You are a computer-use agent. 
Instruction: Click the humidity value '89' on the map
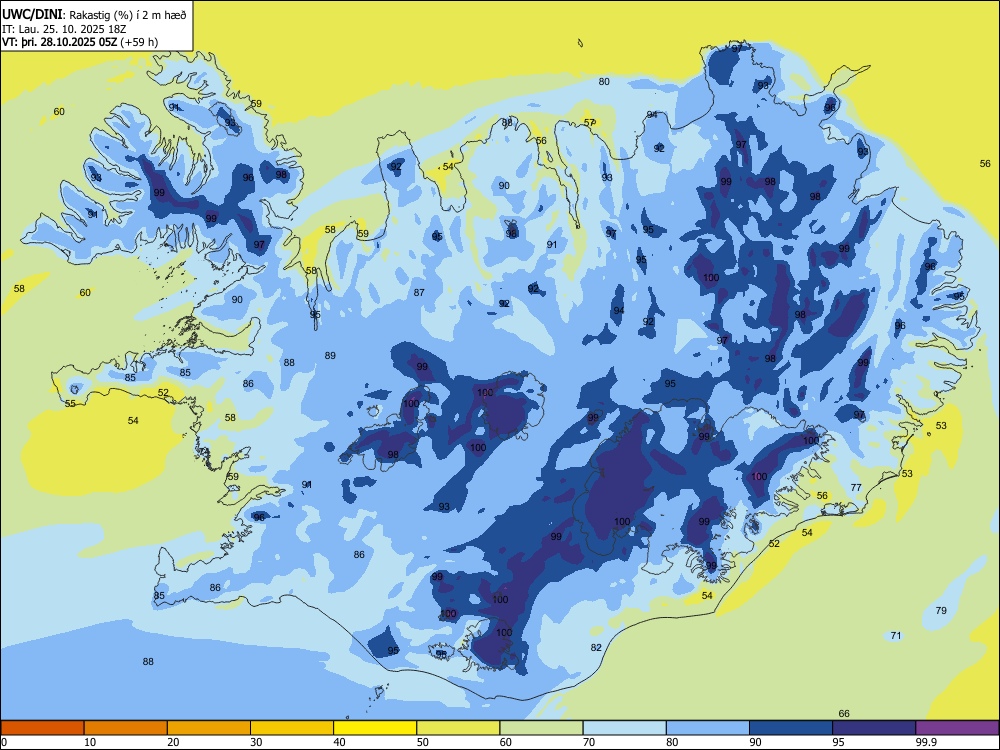tap(330, 355)
